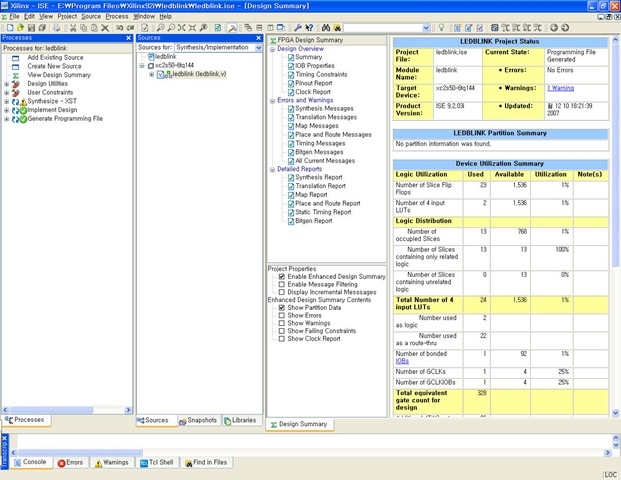Switch to the Snapshots tab
Viewport: 621px width, 480px height.
[198, 420]
